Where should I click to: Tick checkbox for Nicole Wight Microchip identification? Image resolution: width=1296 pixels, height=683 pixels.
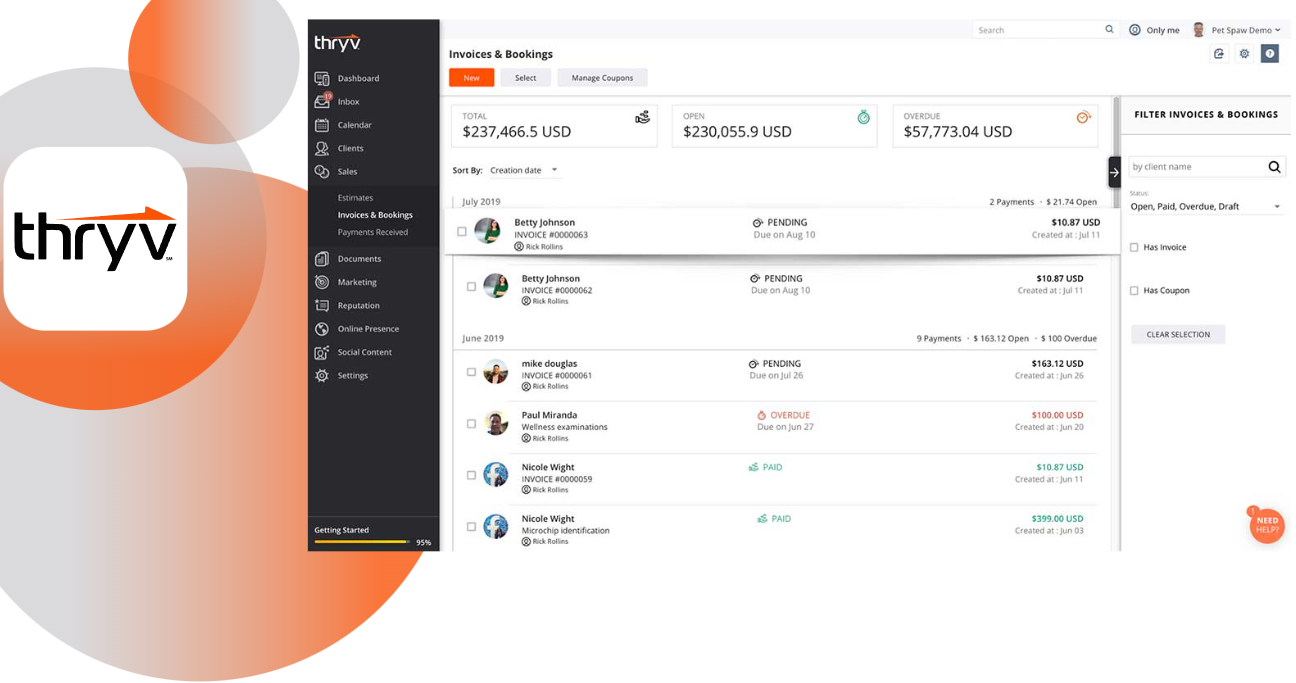tap(471, 527)
